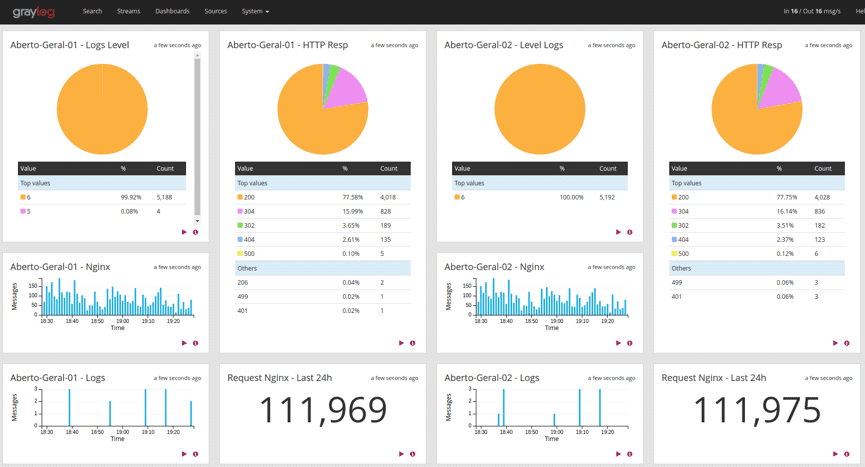Show info on the 111,969 request count widget
This screenshot has height=467, width=865.
[413, 454]
